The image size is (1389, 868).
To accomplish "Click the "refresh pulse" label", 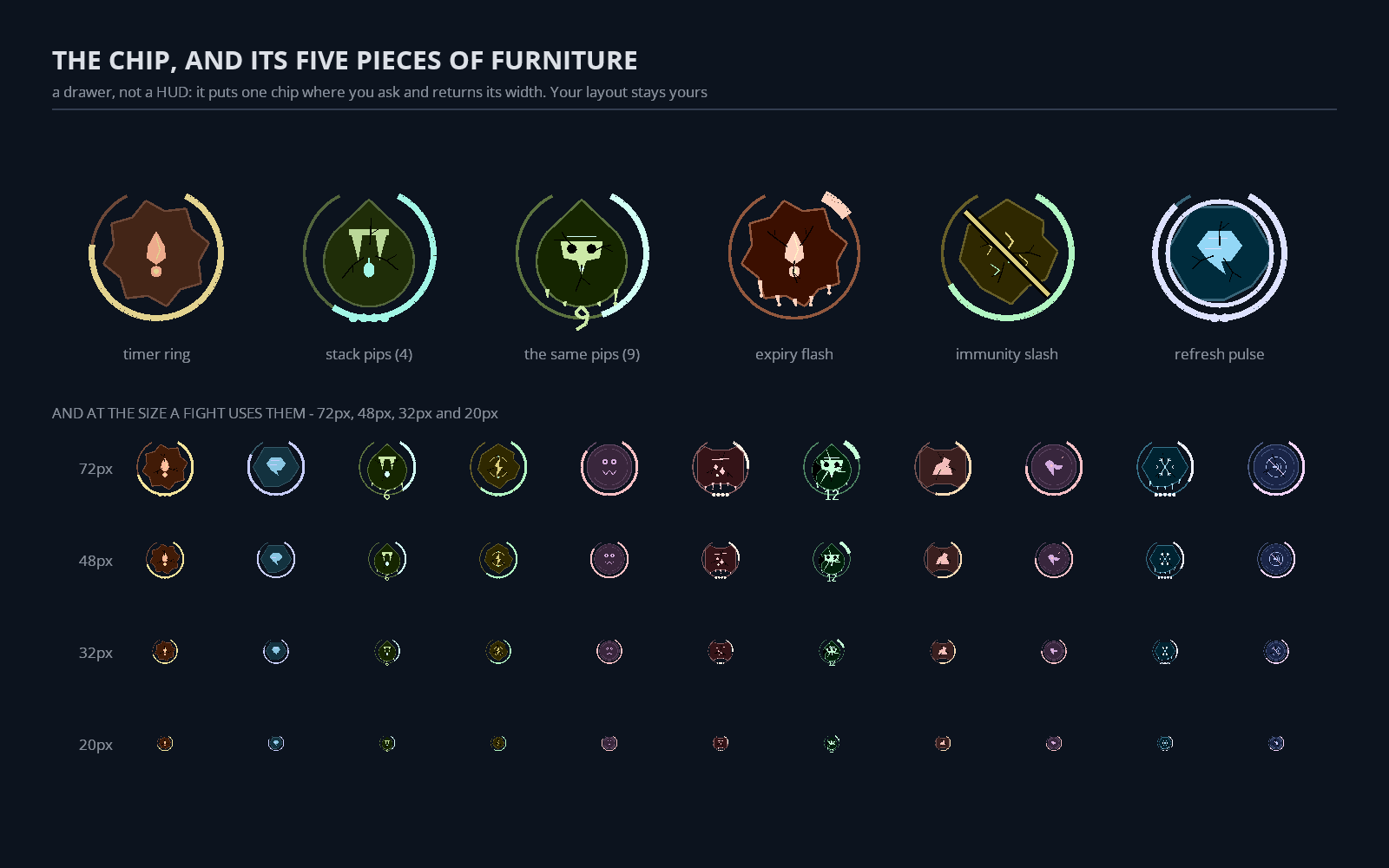I will coord(1219,354).
